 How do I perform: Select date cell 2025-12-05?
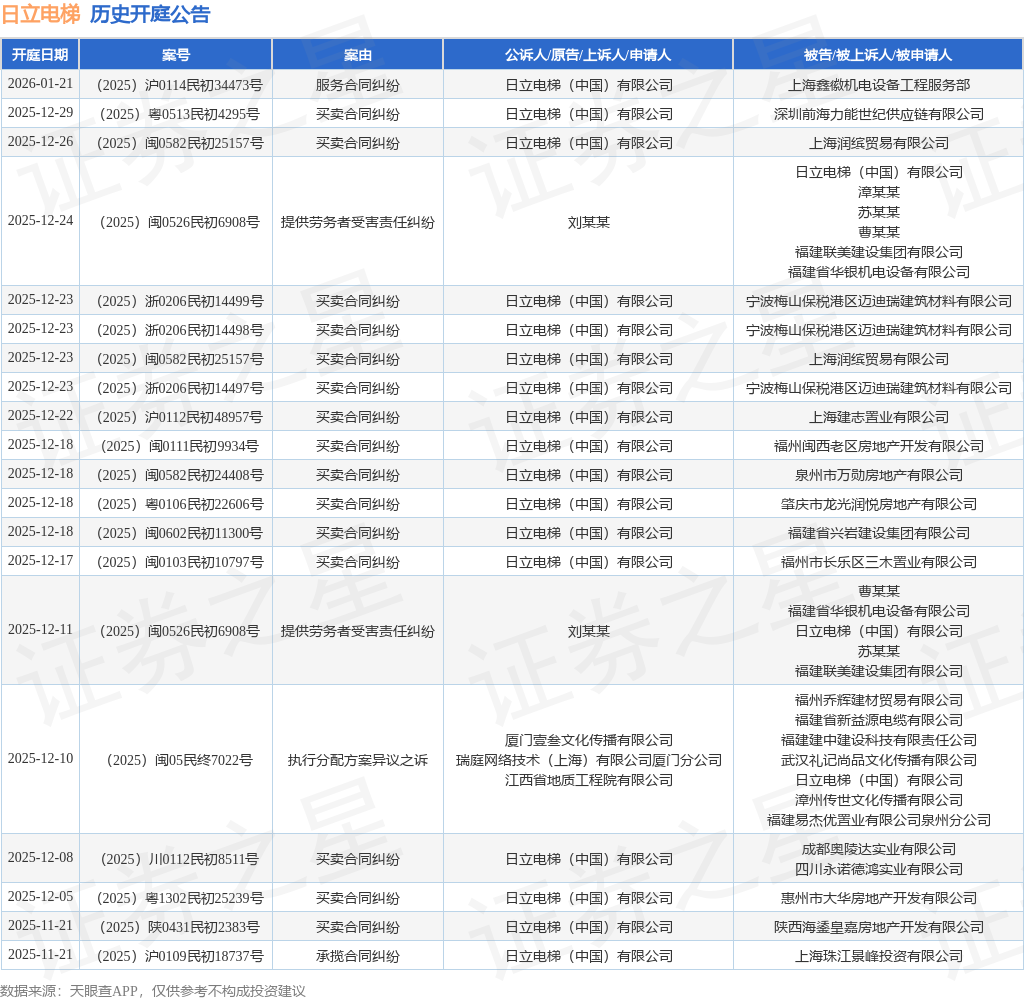(x=40, y=897)
